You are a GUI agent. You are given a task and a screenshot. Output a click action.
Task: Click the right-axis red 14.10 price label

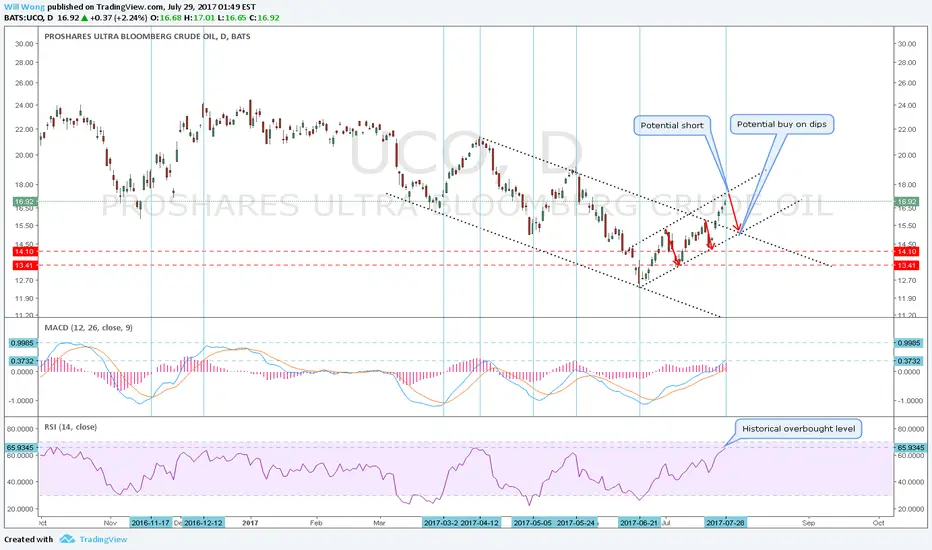[x=907, y=252]
